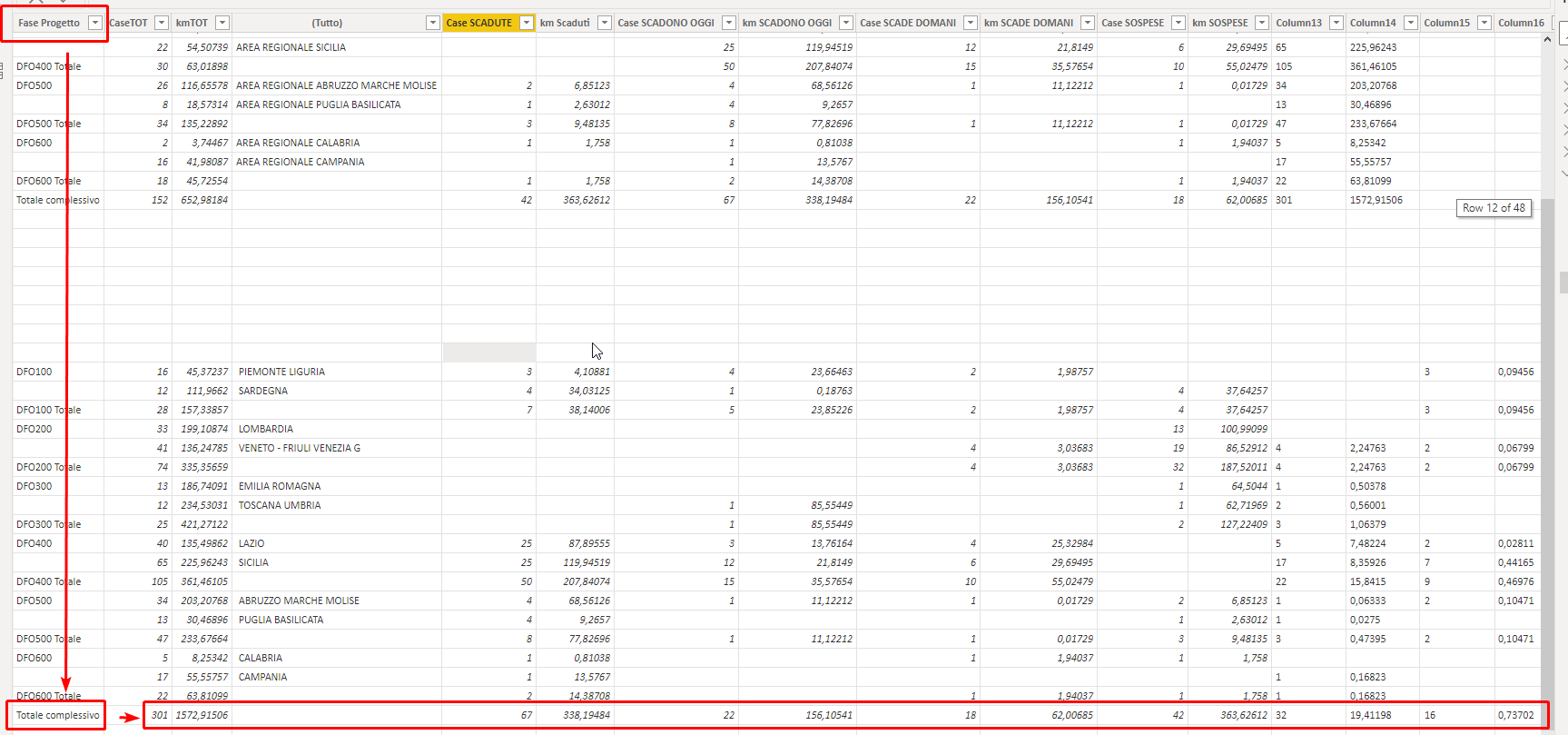Open the Fase Progetto filter dropdown
The width and height of the screenshot is (1568, 735).
(95, 23)
